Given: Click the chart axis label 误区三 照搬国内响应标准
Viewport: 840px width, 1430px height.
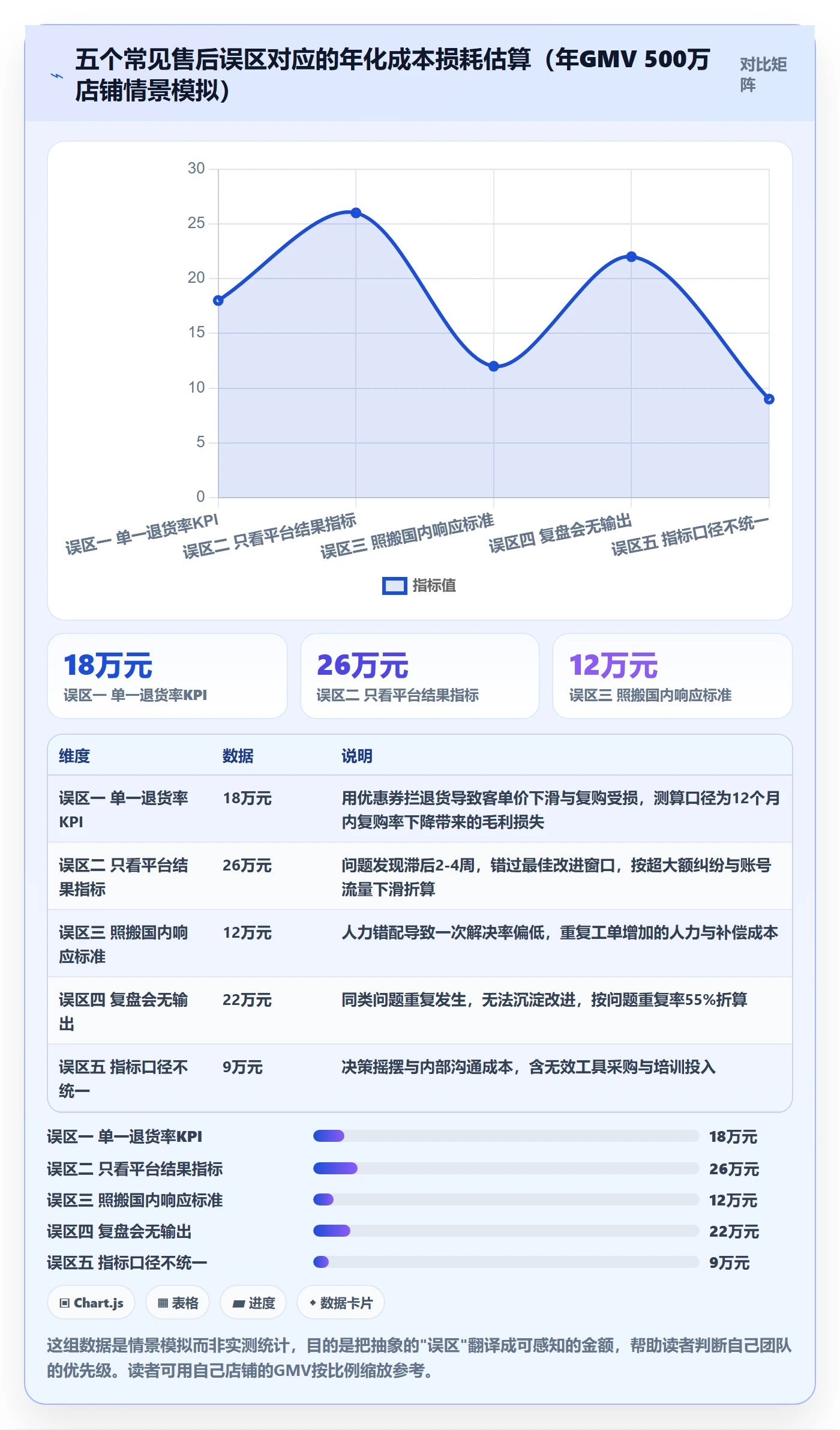Looking at the screenshot, I should click(x=407, y=537).
